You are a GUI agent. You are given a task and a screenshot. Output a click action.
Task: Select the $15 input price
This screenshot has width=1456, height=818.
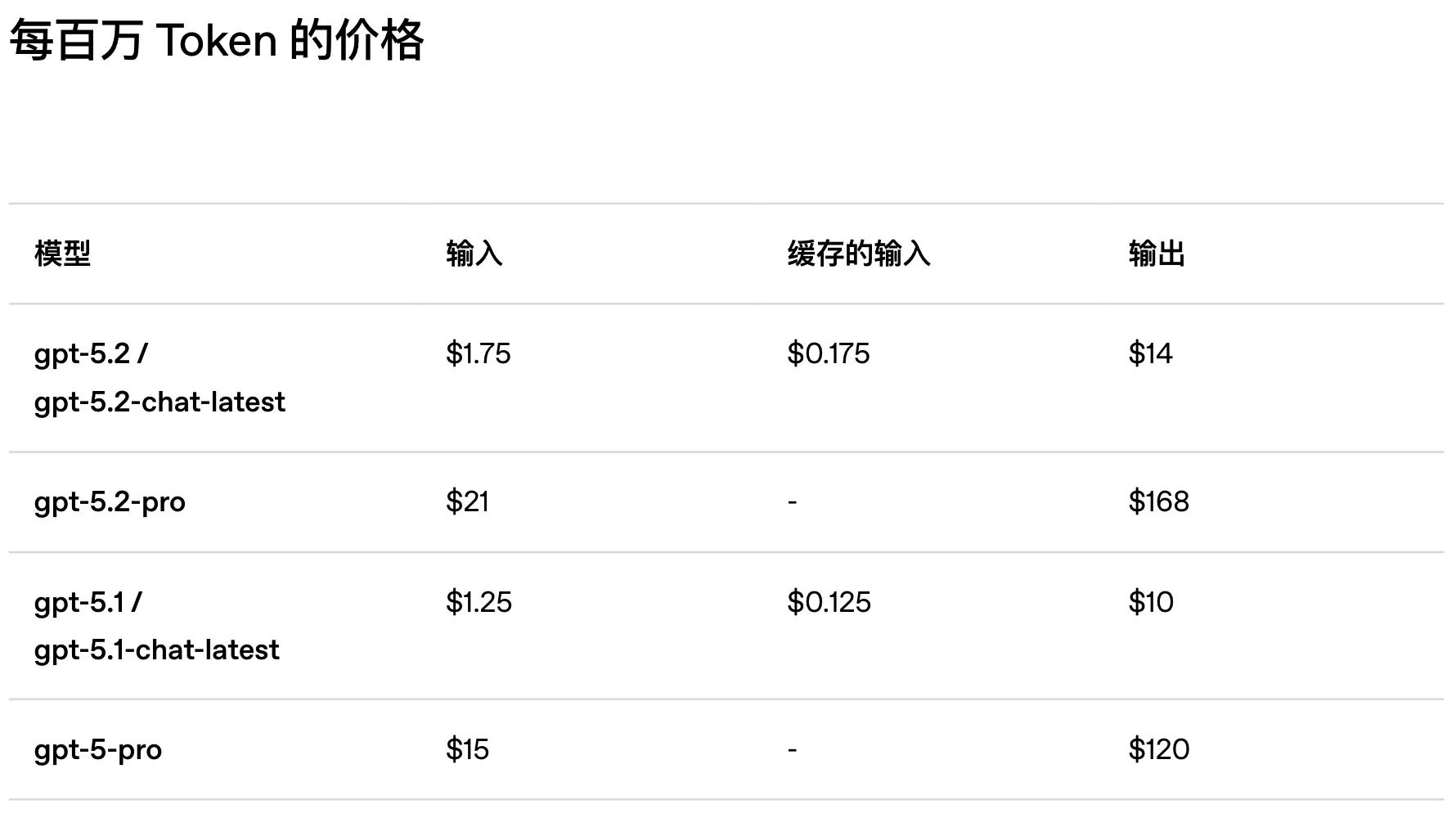tap(467, 749)
